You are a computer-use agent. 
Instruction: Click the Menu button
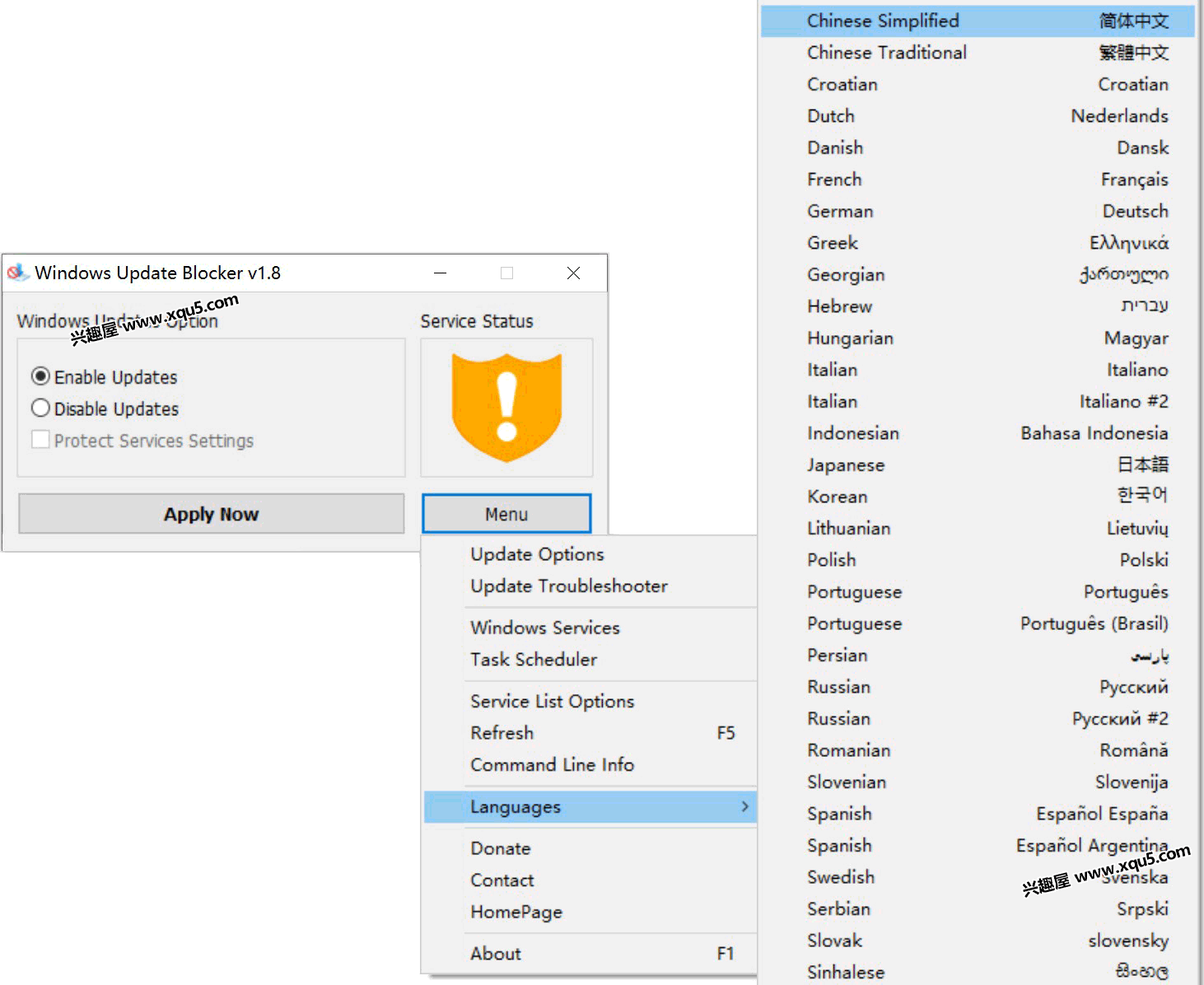pos(506,514)
